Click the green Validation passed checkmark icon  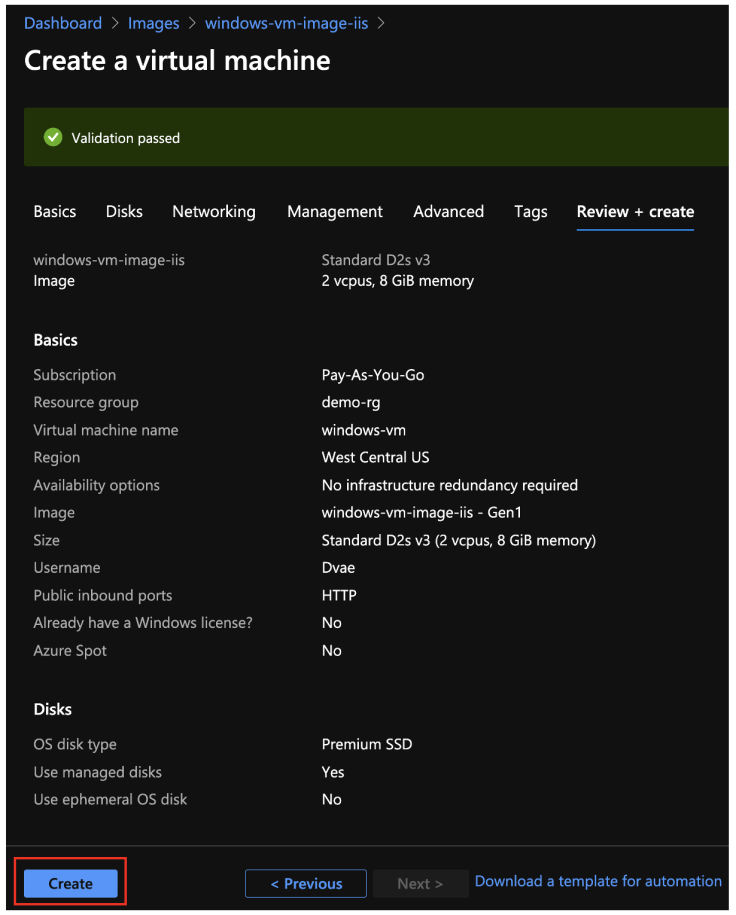click(53, 138)
